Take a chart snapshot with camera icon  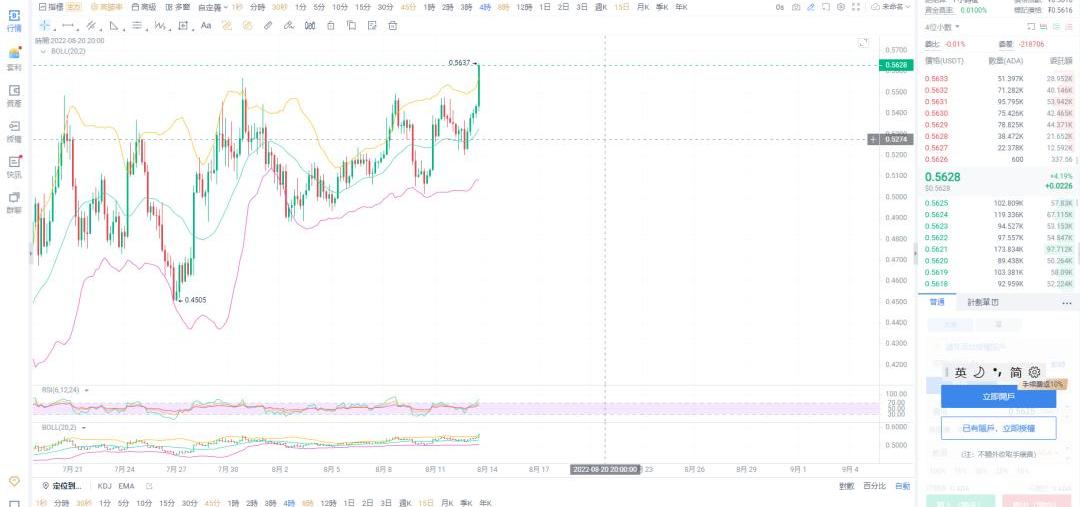[796, 7]
